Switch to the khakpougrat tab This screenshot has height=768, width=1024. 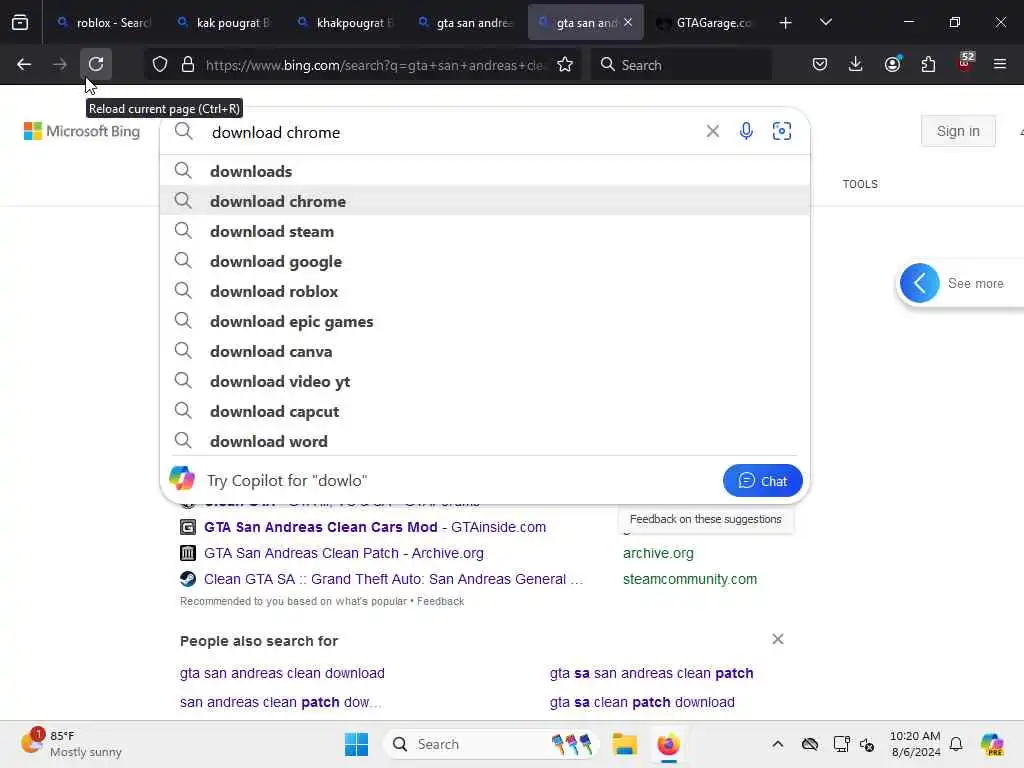[x=344, y=23]
